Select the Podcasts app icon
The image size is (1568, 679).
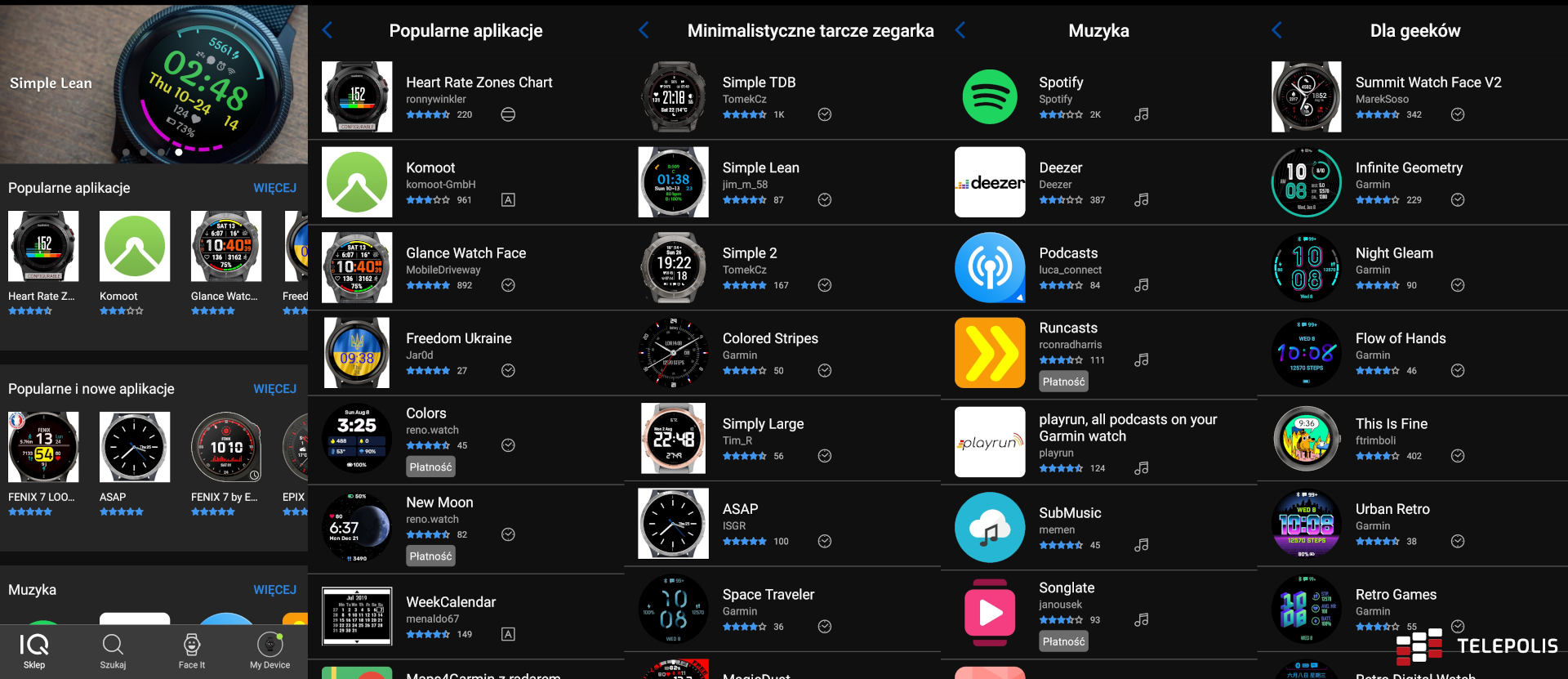(x=990, y=267)
